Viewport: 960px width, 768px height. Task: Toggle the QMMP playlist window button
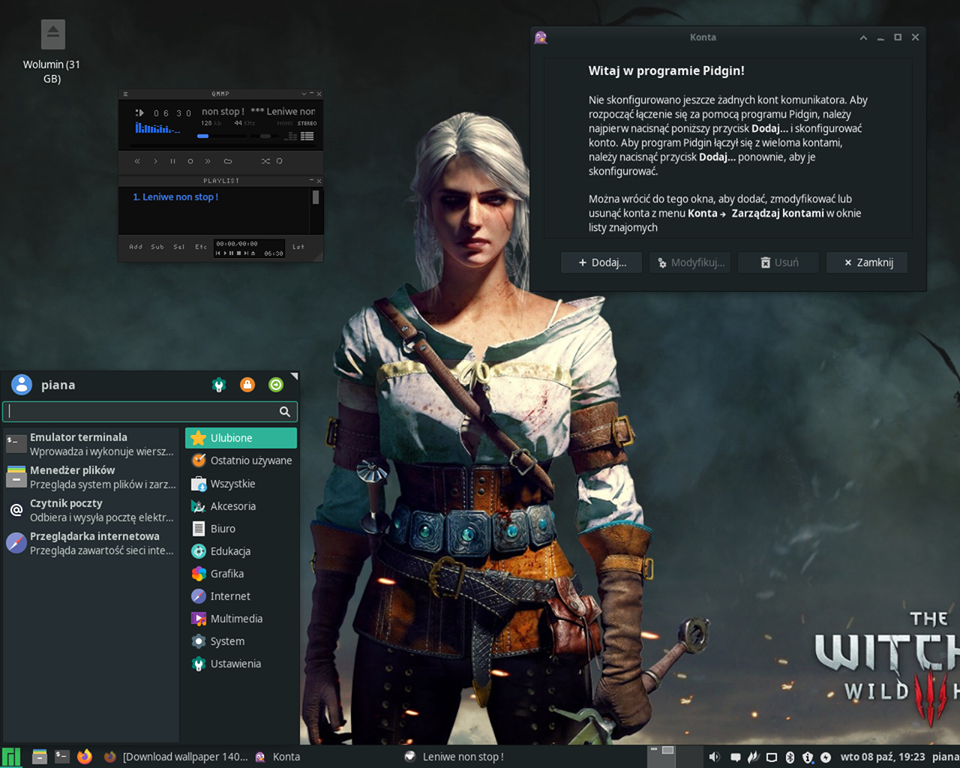click(307, 136)
